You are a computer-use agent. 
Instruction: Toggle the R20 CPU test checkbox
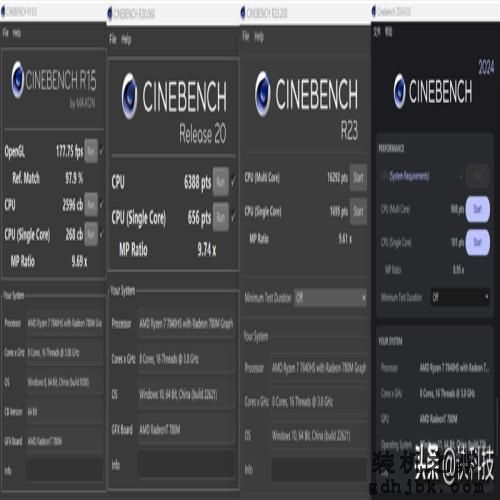(233, 182)
